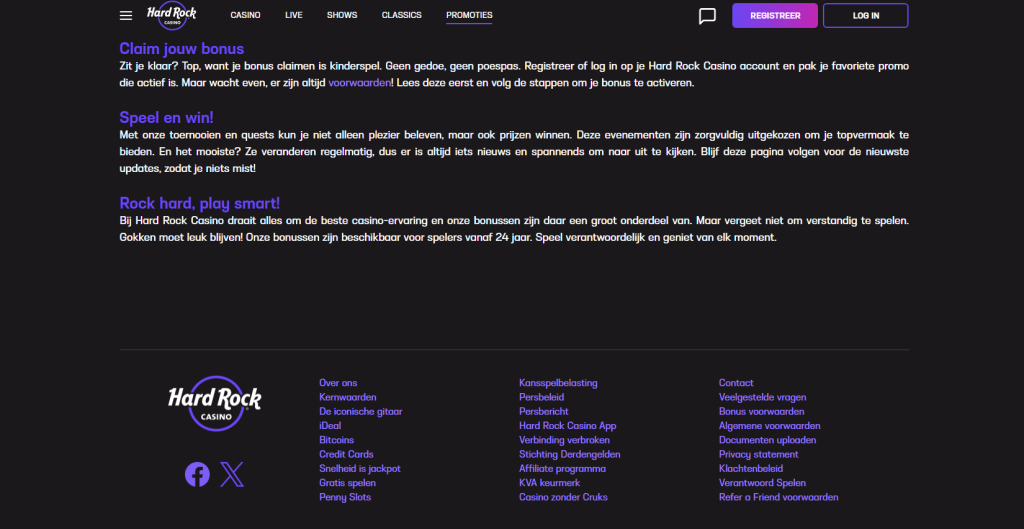The height and width of the screenshot is (529, 1024).
Task: Select the CLASSICS menu item
Action: (x=402, y=15)
